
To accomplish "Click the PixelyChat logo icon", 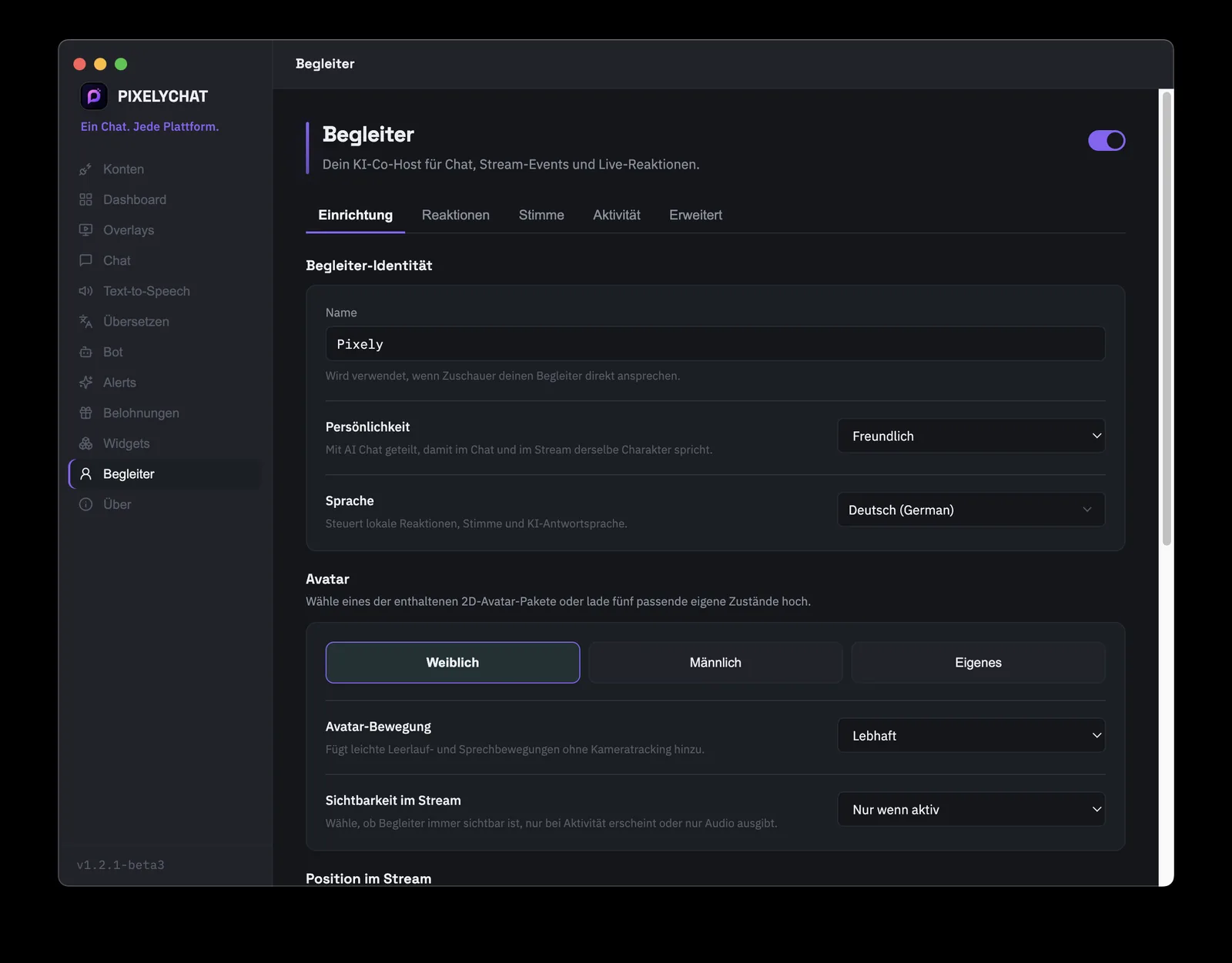I will (x=94, y=96).
